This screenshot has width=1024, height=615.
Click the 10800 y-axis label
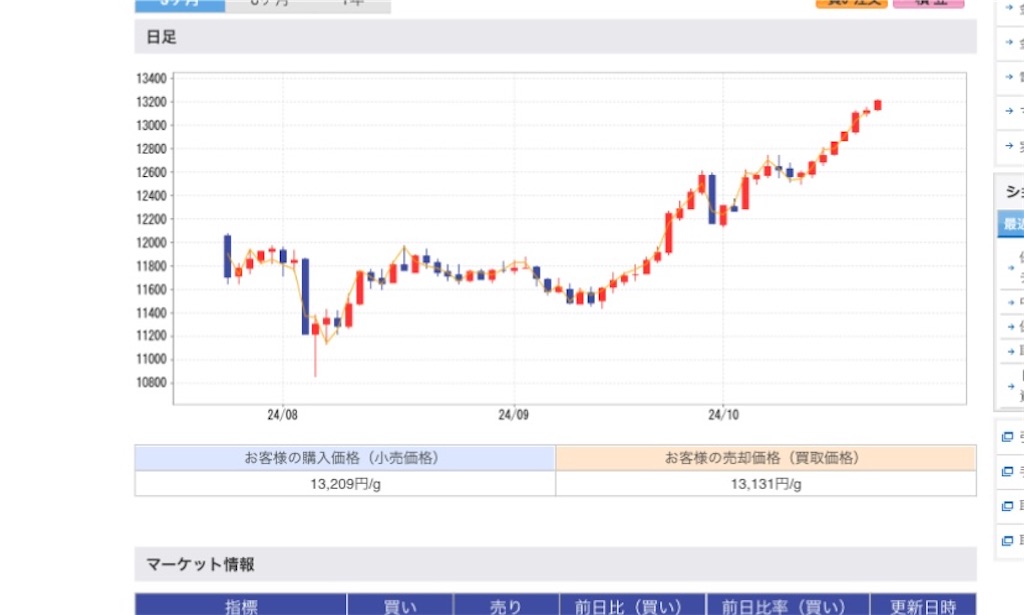pyautogui.click(x=152, y=383)
